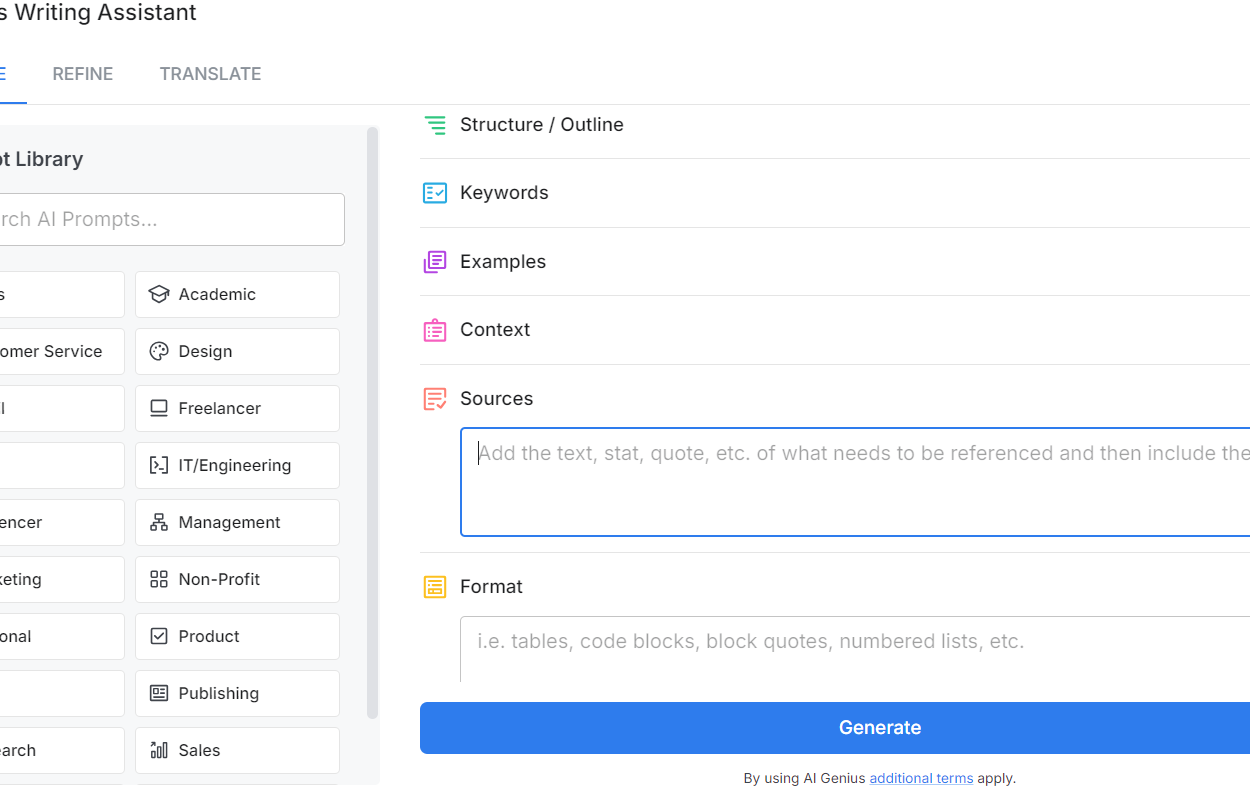Click the code brackets icon for IT/Engineering
Viewport: 1250px width, 787px height.
[159, 465]
